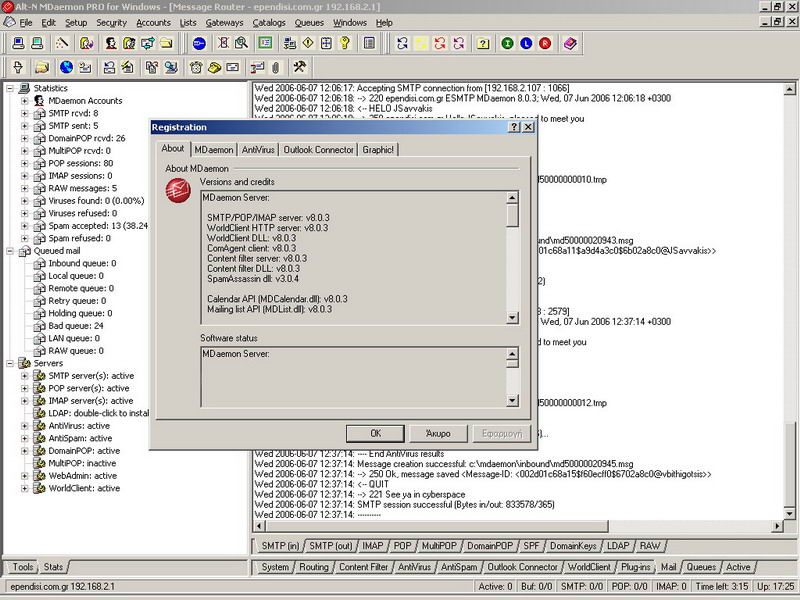This screenshot has width=800, height=600.
Task: Open the Queues menu
Action: tap(309, 22)
